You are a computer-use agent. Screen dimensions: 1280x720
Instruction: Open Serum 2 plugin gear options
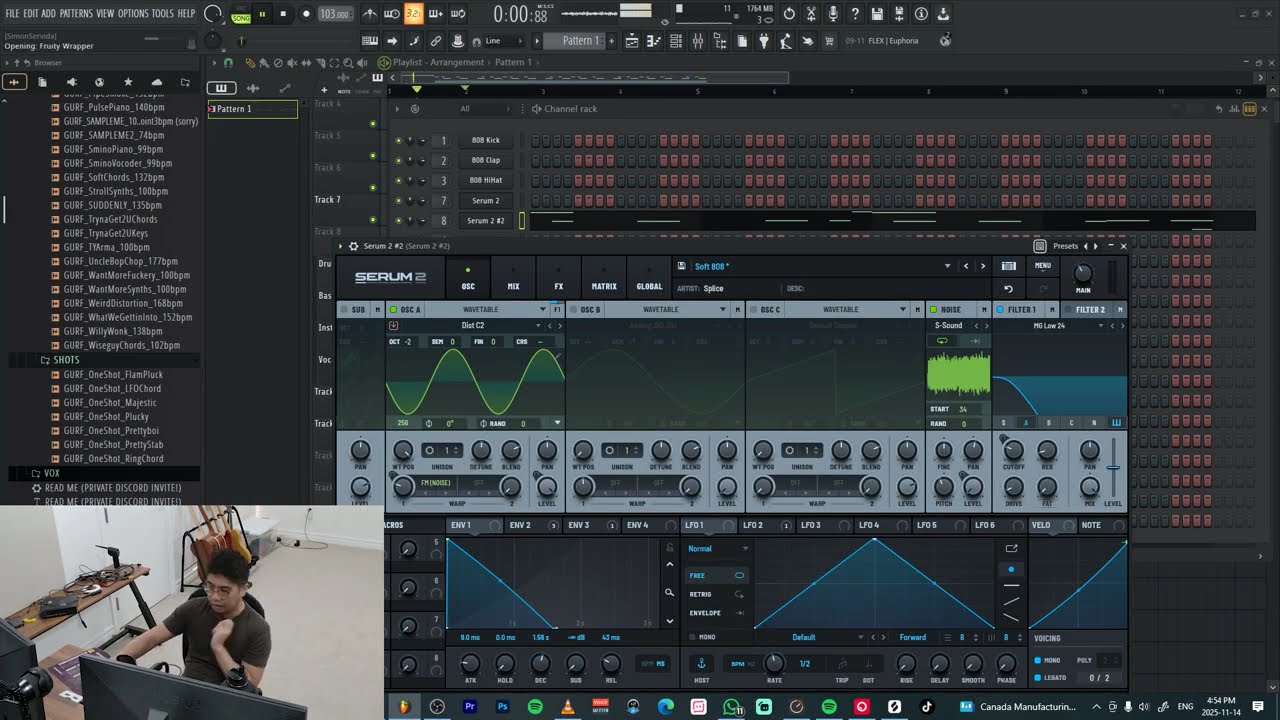point(353,246)
